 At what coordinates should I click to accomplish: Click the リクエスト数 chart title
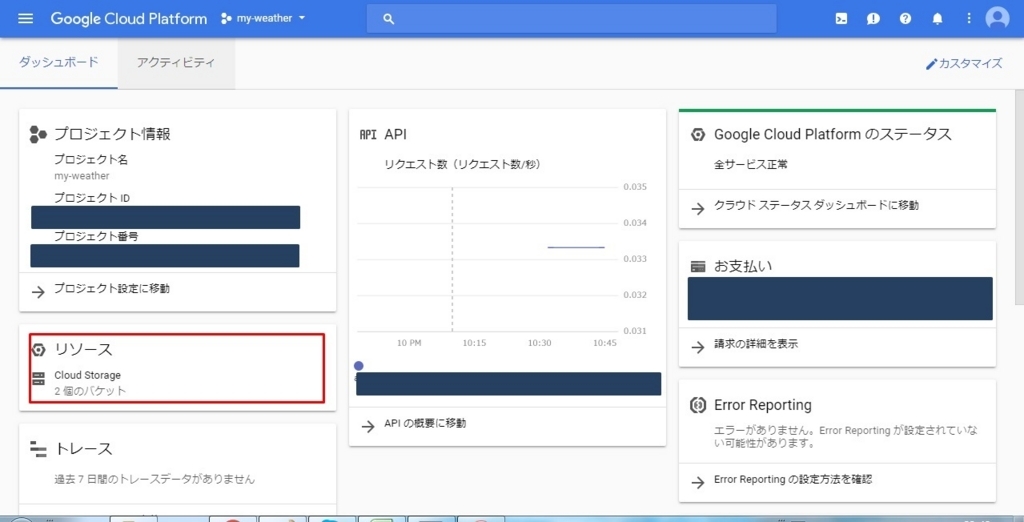coord(462,165)
